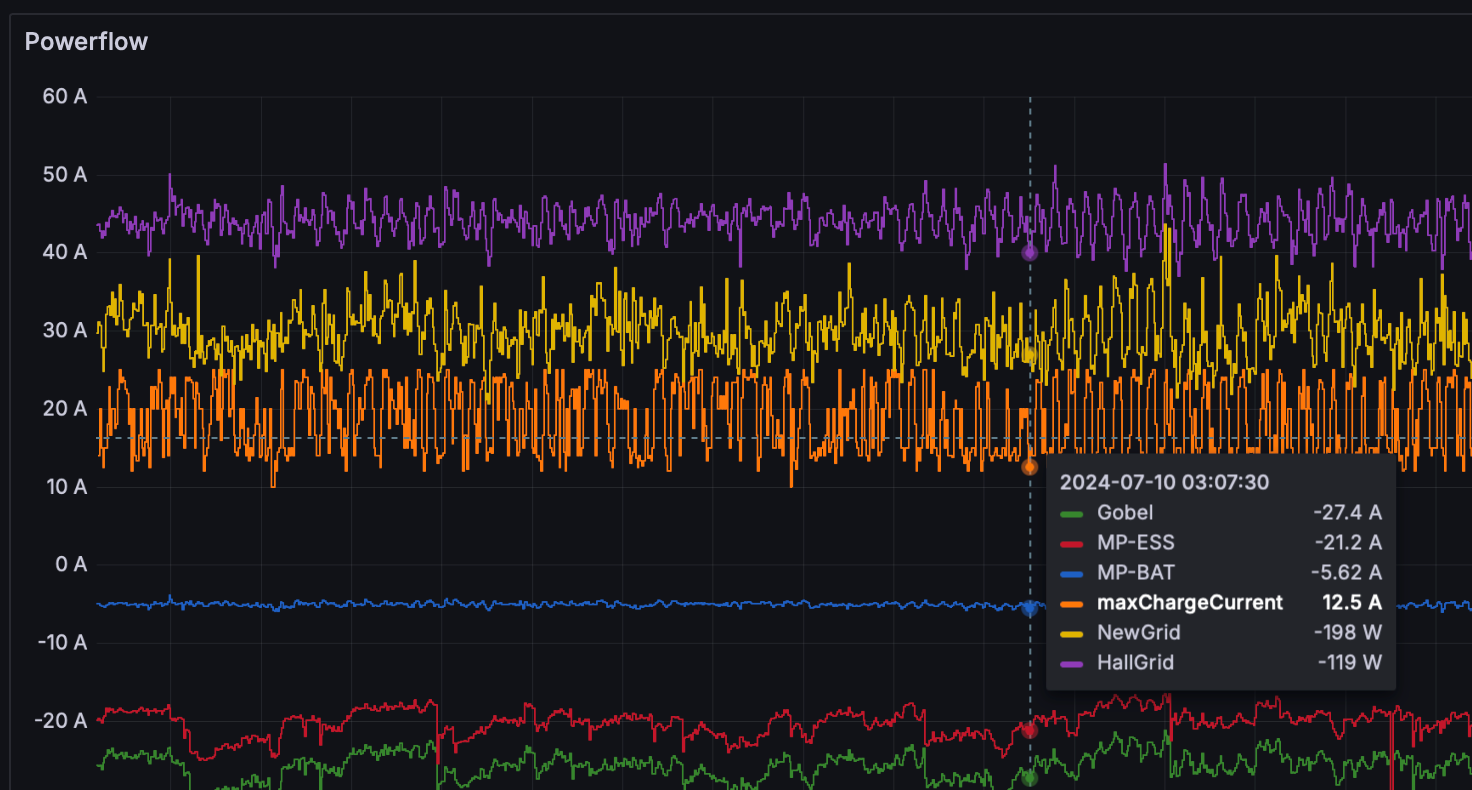Click the Gobel series name in tooltip
The height and width of the screenshot is (790, 1472).
click(x=1125, y=513)
